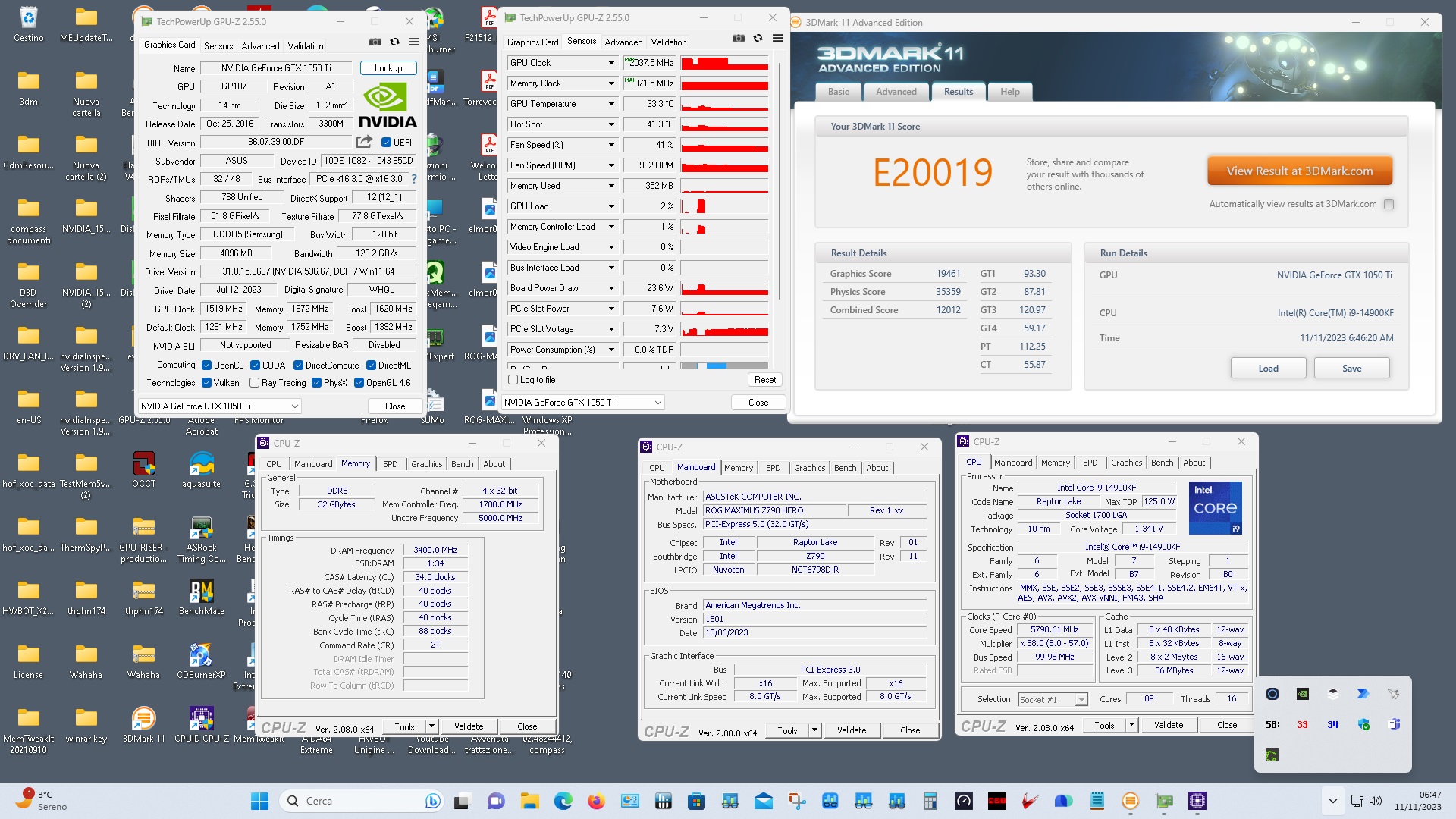Open the BenchMate desktop icon
1456x819 pixels.
(x=201, y=598)
